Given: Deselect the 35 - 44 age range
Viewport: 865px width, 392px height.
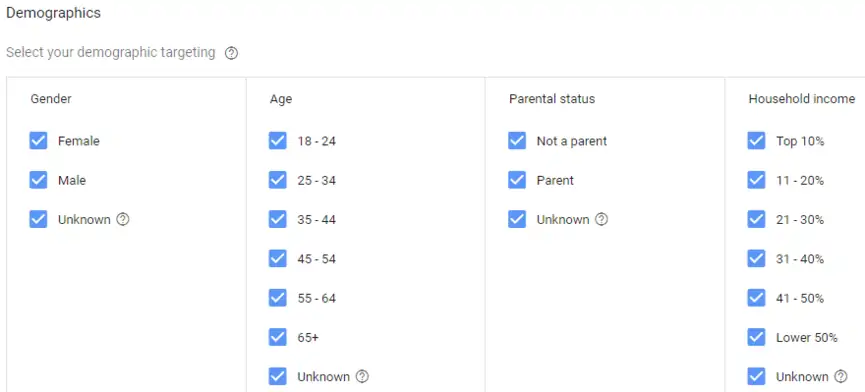Looking at the screenshot, I should [277, 219].
